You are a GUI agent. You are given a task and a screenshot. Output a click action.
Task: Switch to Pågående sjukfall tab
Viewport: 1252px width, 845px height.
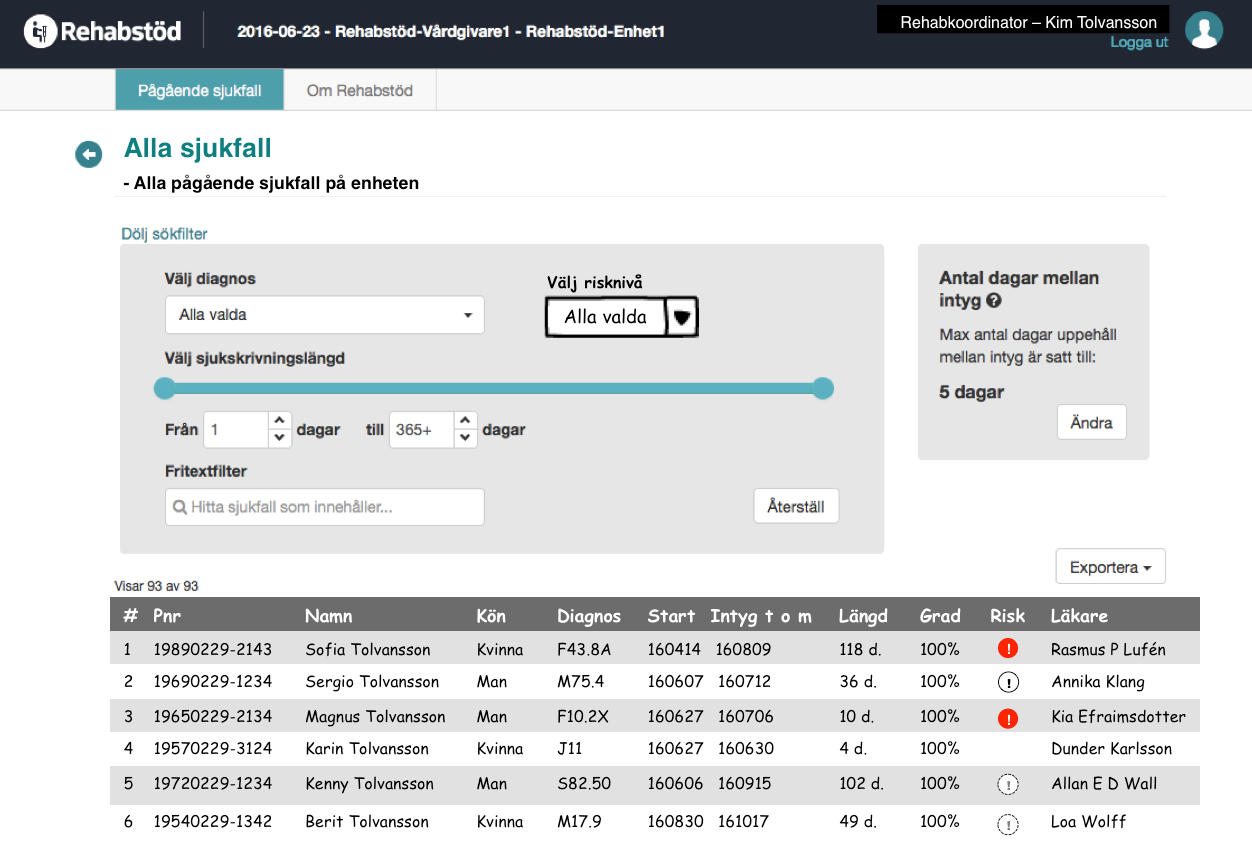(199, 90)
